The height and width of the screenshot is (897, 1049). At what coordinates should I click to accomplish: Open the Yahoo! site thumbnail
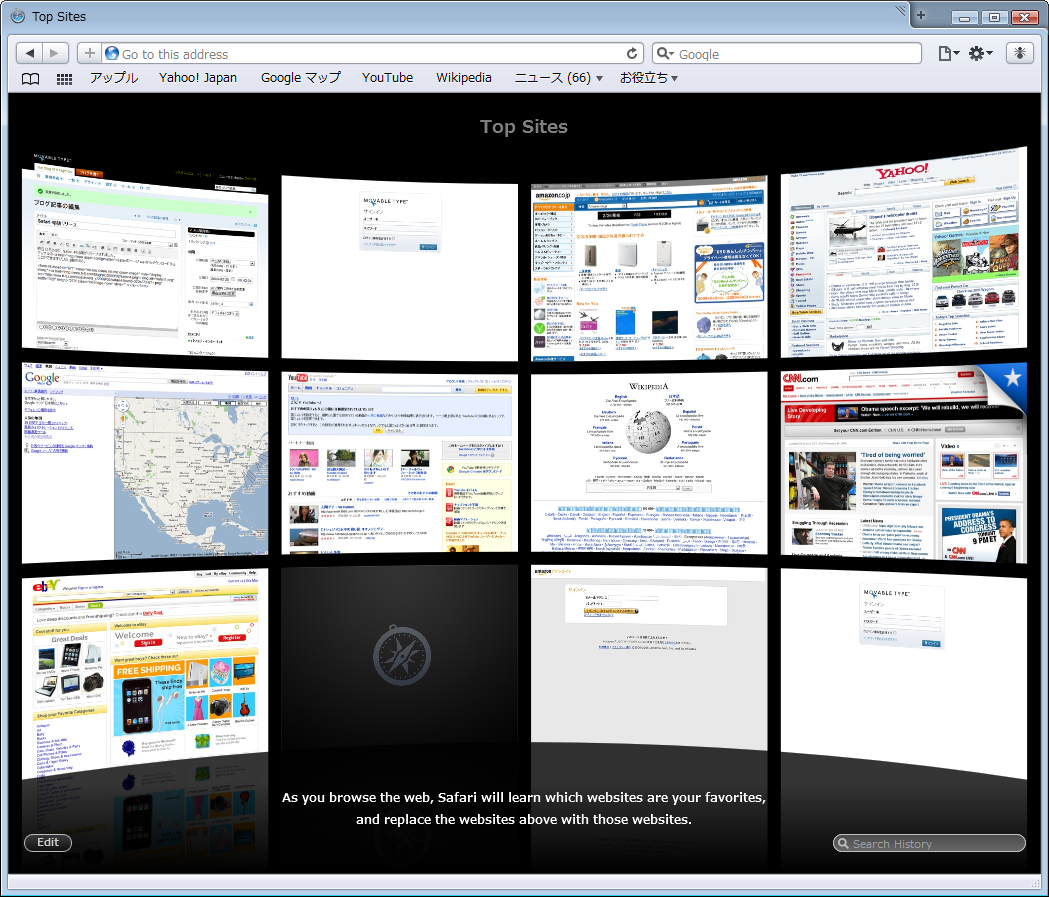click(904, 253)
